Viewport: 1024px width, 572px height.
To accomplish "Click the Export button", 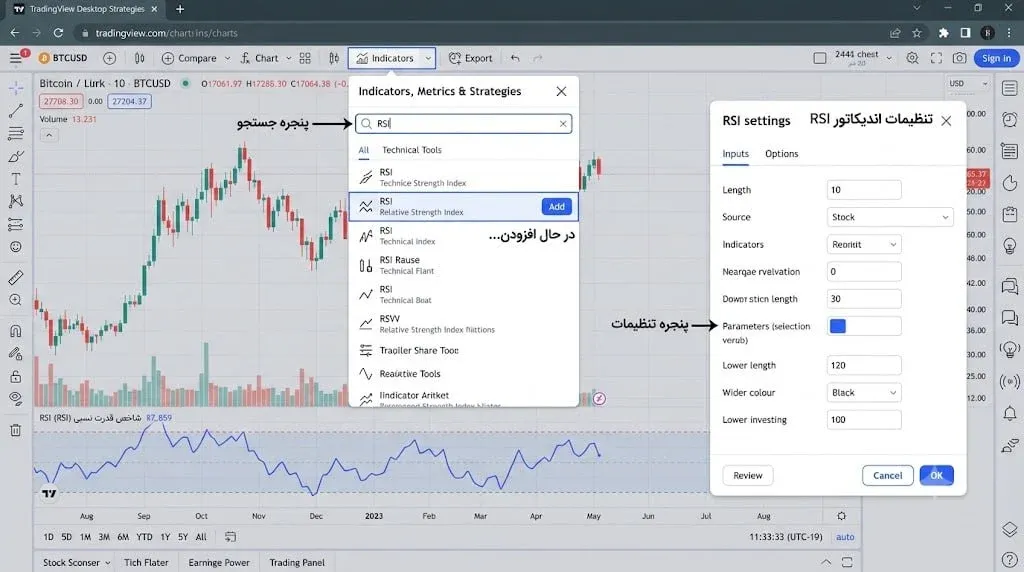I will pos(470,58).
